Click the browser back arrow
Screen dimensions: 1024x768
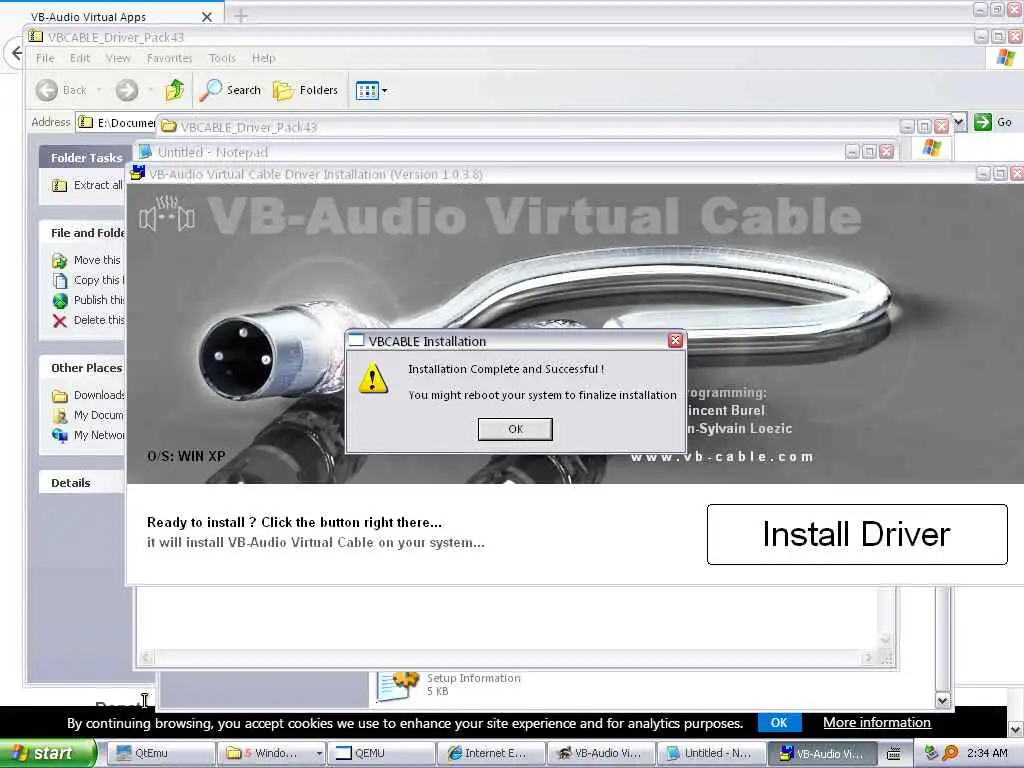tap(16, 53)
